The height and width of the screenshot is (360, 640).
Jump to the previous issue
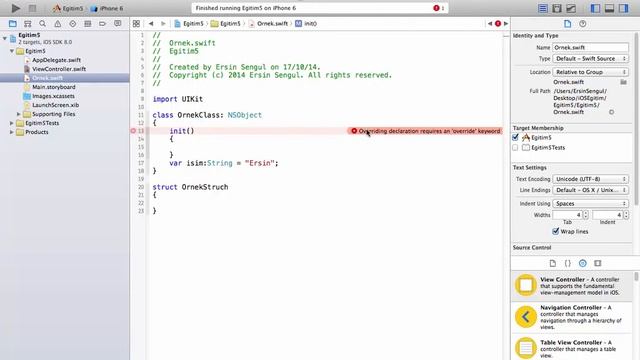pyautogui.click(x=490, y=24)
